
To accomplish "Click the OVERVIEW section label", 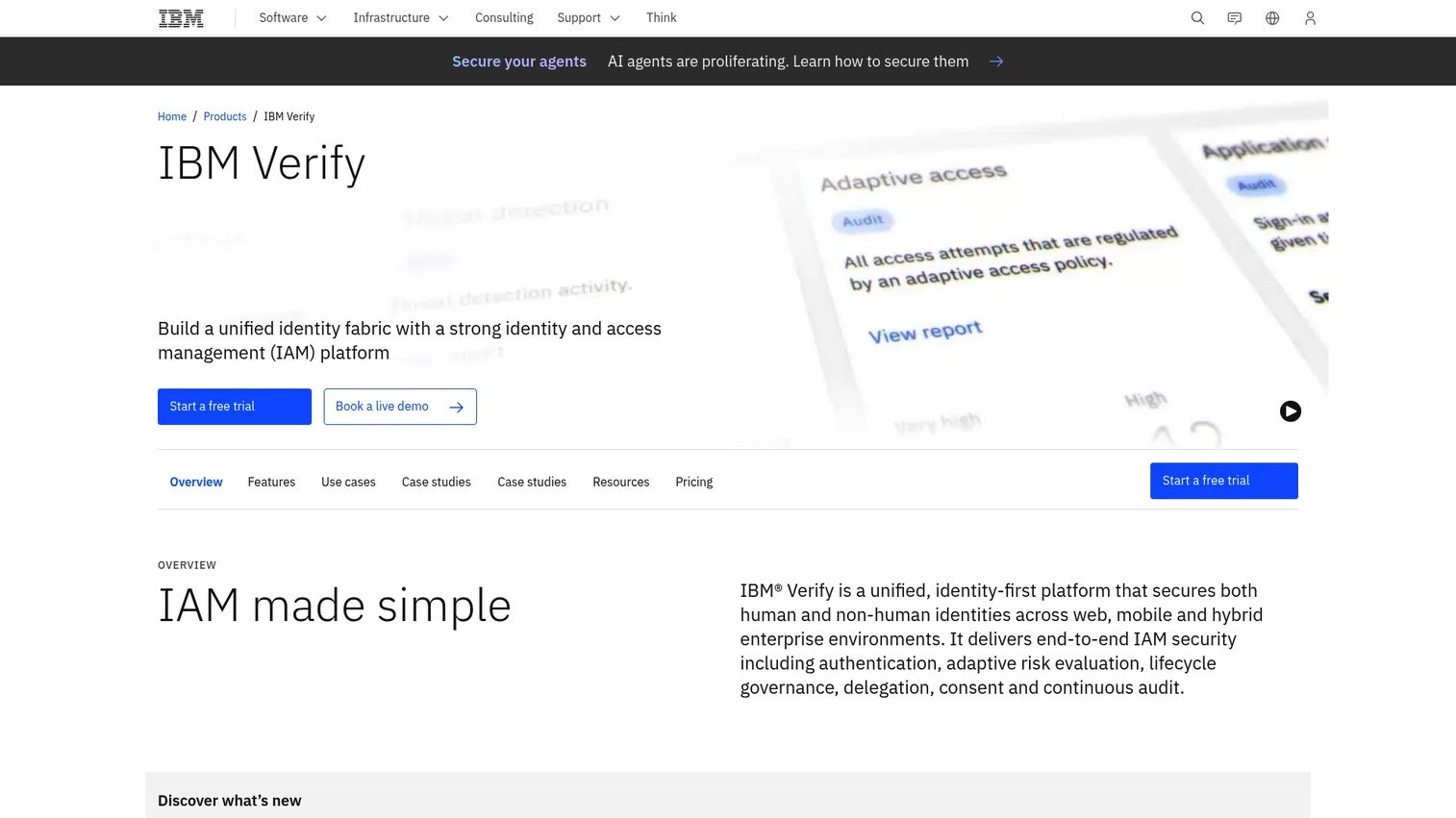I will coord(187,565).
